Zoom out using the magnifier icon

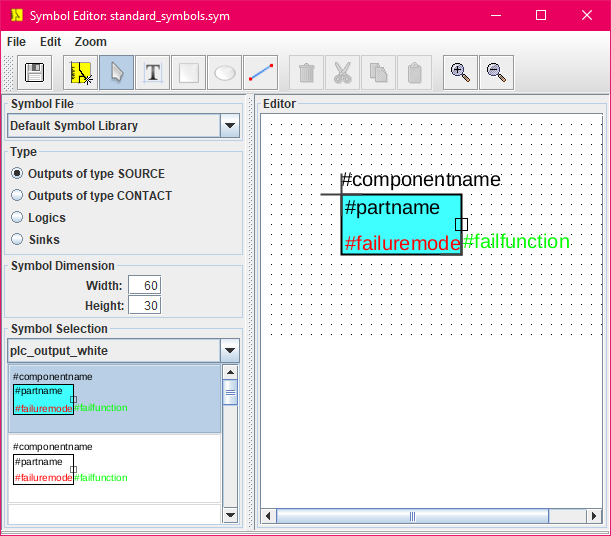tap(496, 73)
